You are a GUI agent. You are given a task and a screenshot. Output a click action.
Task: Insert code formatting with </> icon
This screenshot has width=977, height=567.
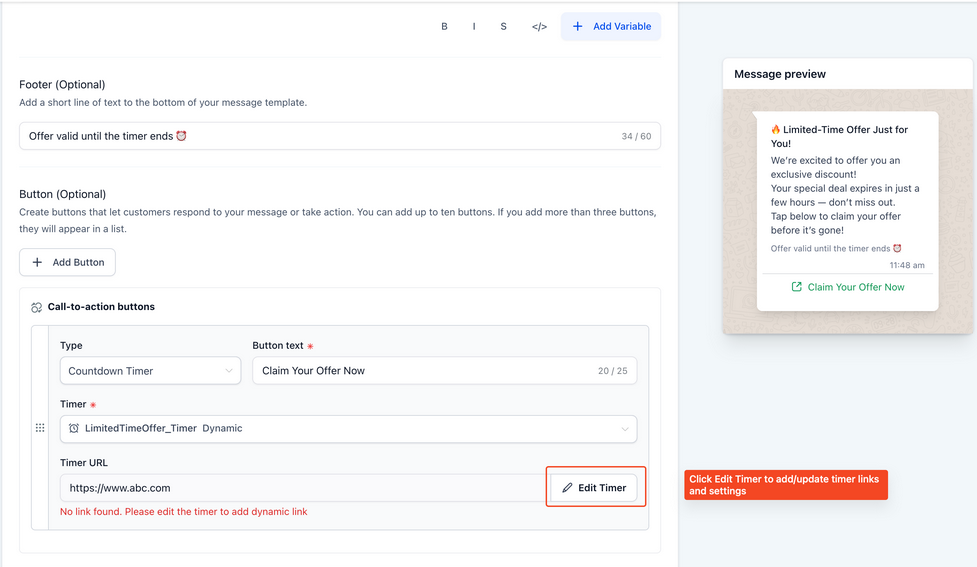(x=539, y=27)
